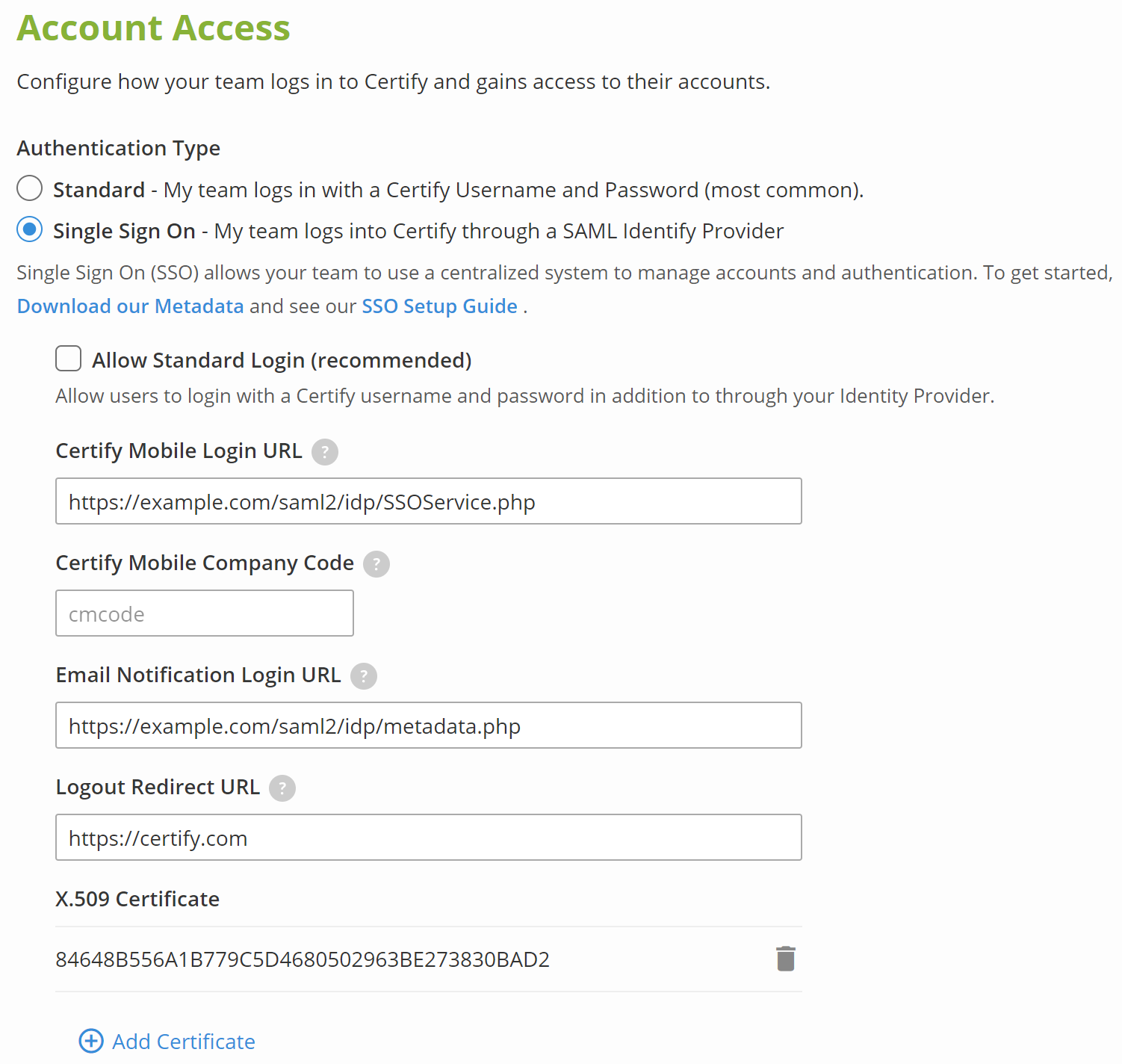Click help icon beside Certify Mobile Login URL
1122x1064 pixels.
(325, 452)
